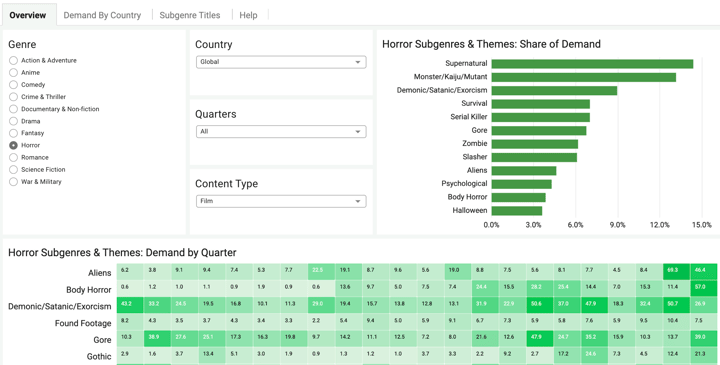Go to the Help tab
This screenshot has height=365, width=720.
coord(248,15)
